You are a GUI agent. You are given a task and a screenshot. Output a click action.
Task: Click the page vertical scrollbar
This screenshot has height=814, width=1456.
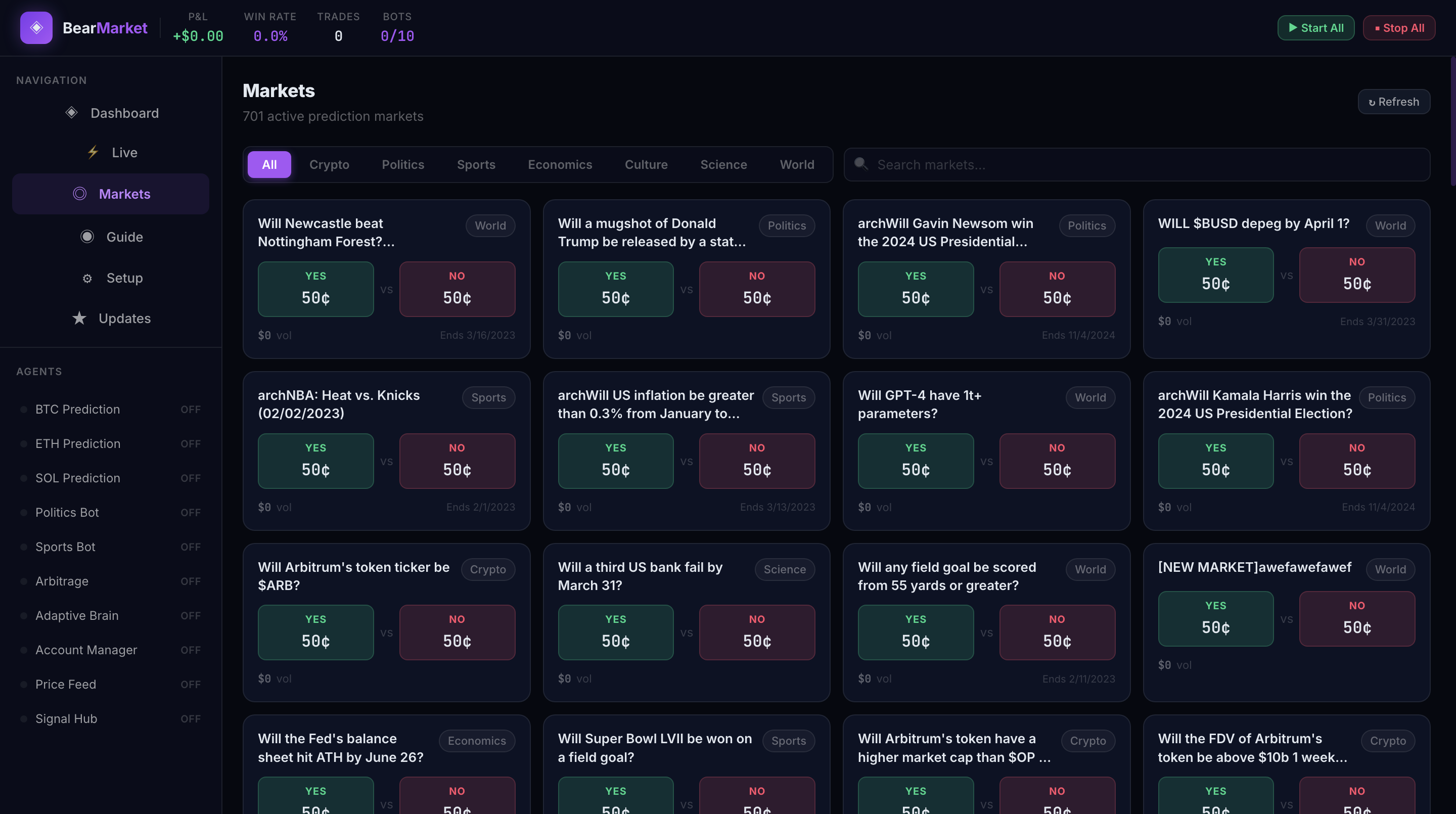click(1452, 121)
